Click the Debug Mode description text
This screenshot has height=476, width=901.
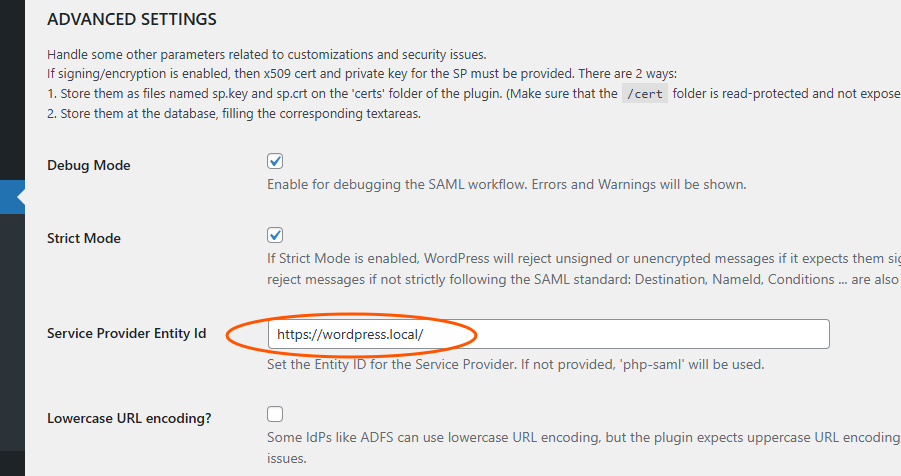[506, 185]
